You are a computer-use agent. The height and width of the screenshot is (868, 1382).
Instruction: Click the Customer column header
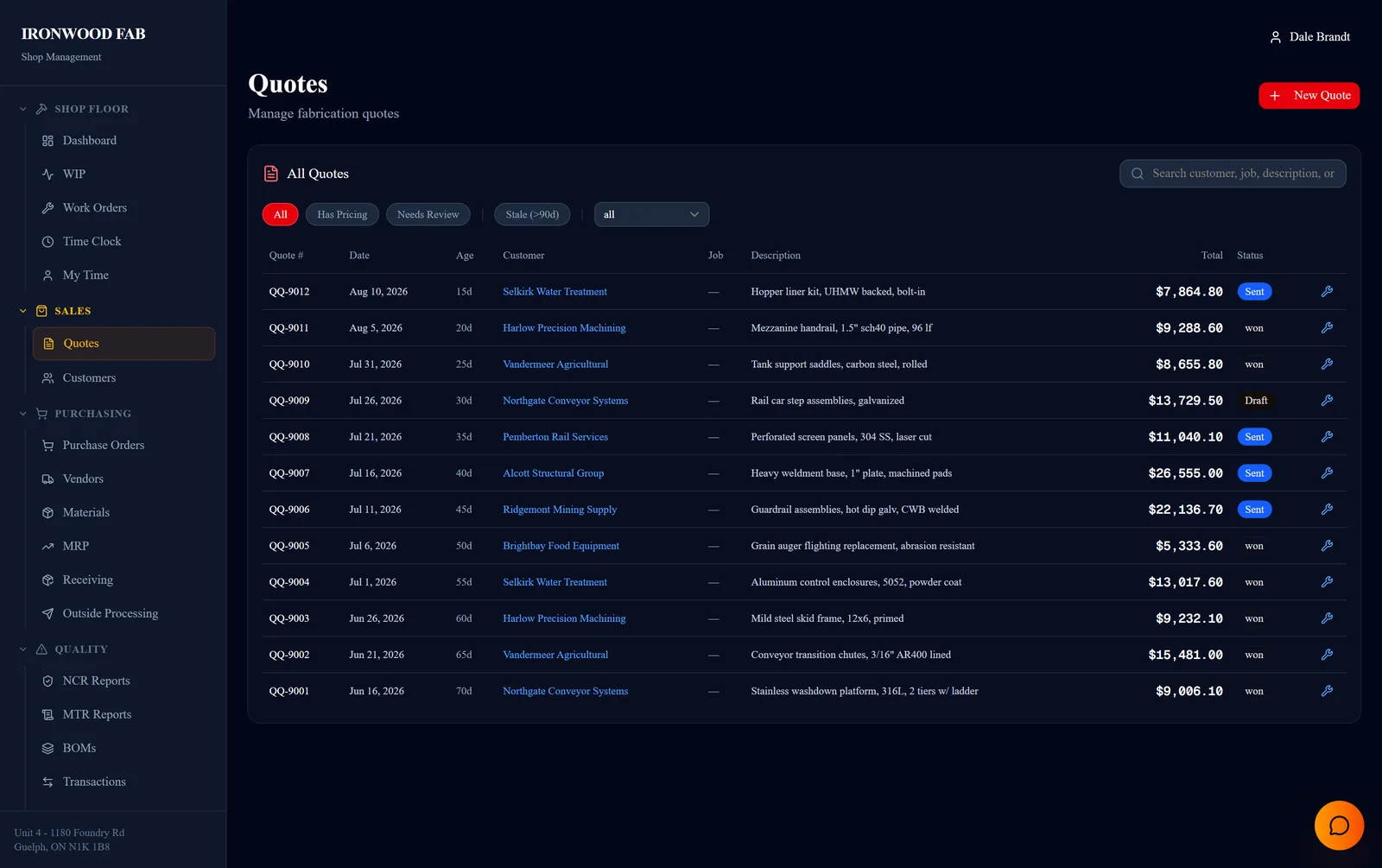coord(523,256)
